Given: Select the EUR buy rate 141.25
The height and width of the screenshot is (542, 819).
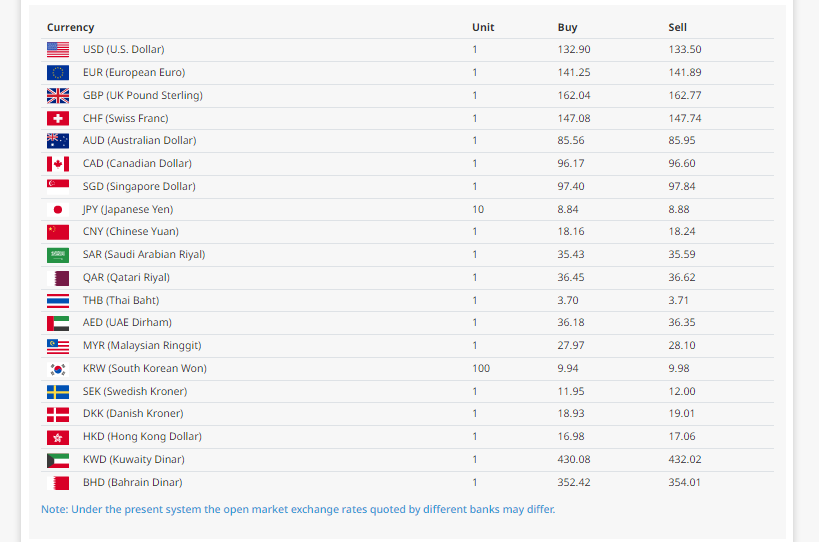Looking at the screenshot, I should 573,72.
